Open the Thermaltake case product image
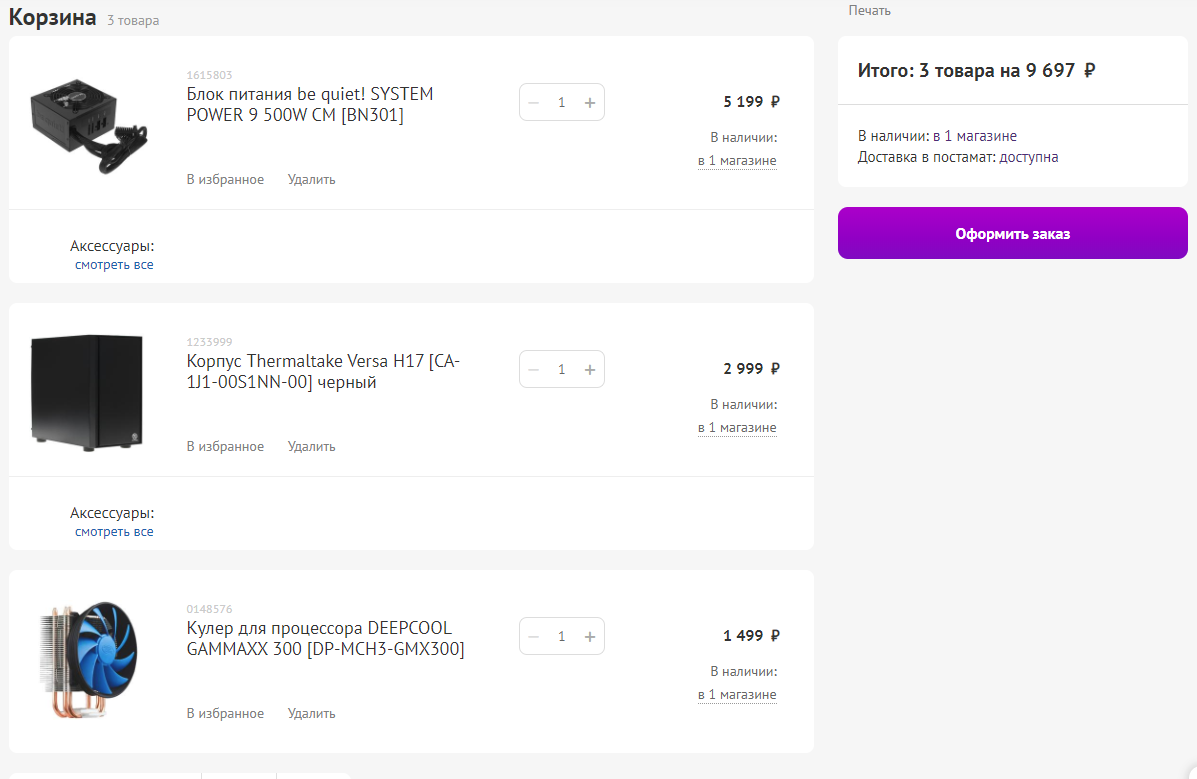 87,393
